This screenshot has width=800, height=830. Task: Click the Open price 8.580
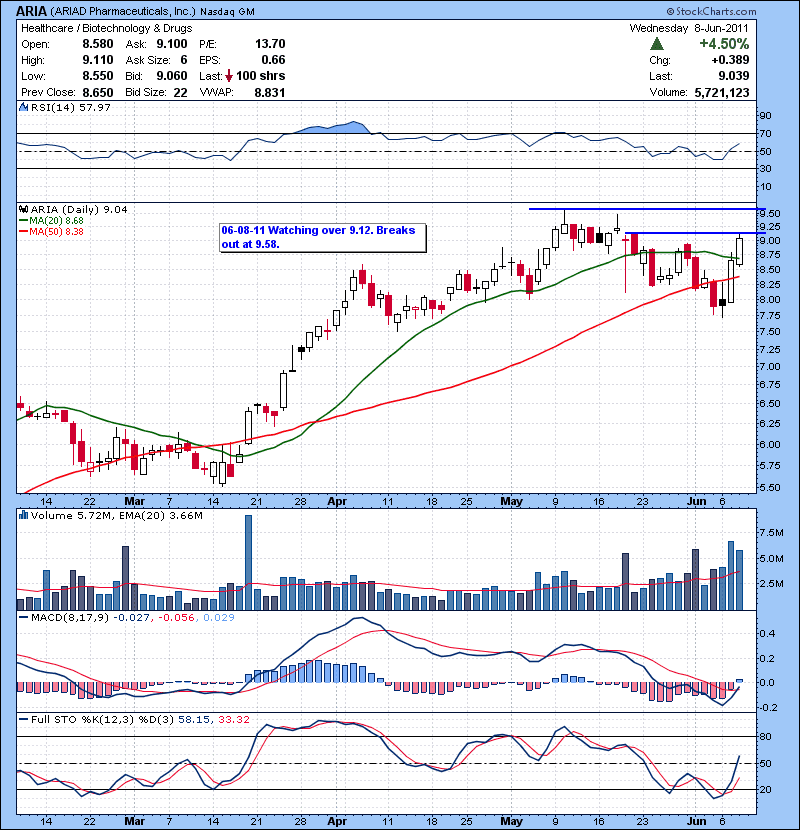click(98, 44)
